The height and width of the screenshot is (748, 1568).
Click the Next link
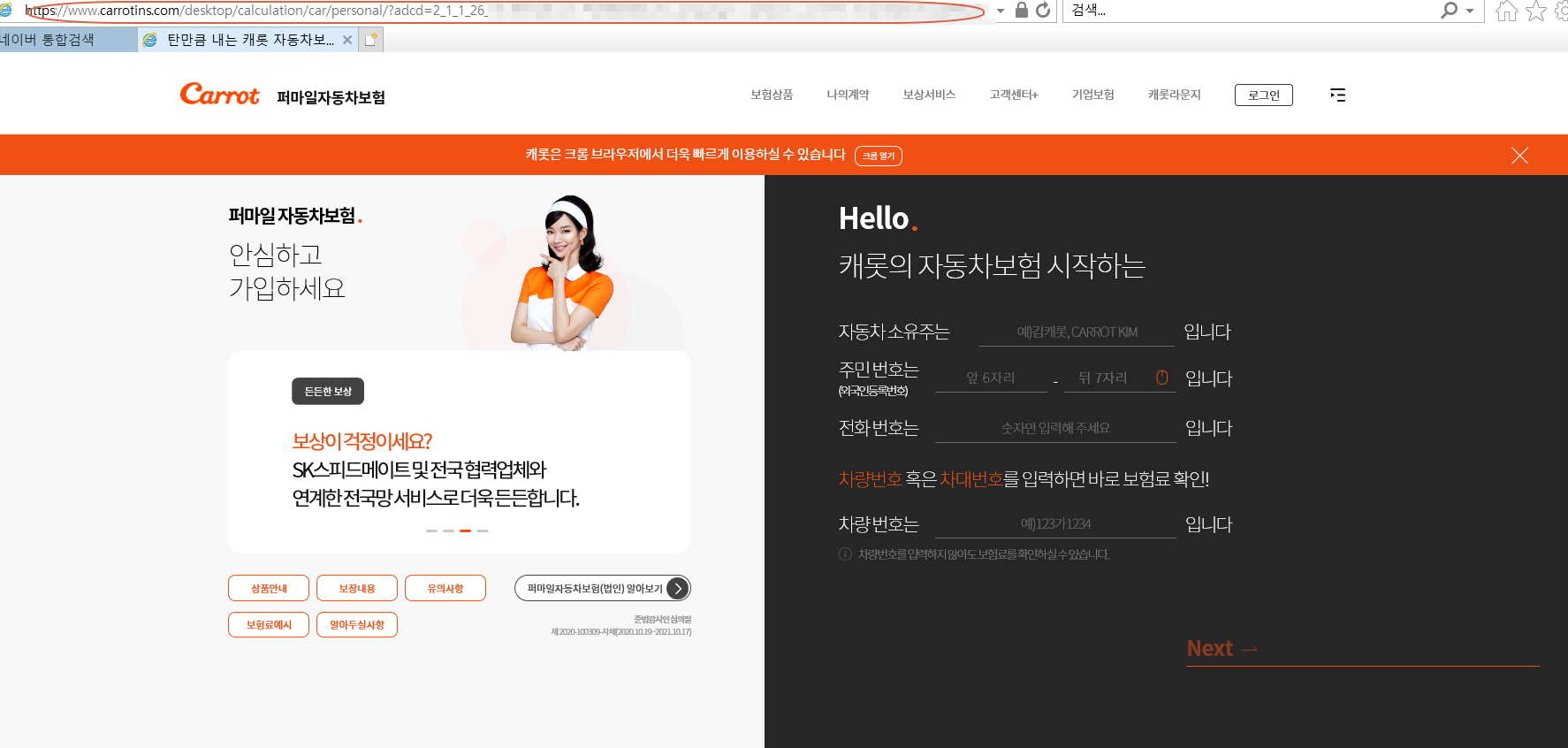point(1222,648)
